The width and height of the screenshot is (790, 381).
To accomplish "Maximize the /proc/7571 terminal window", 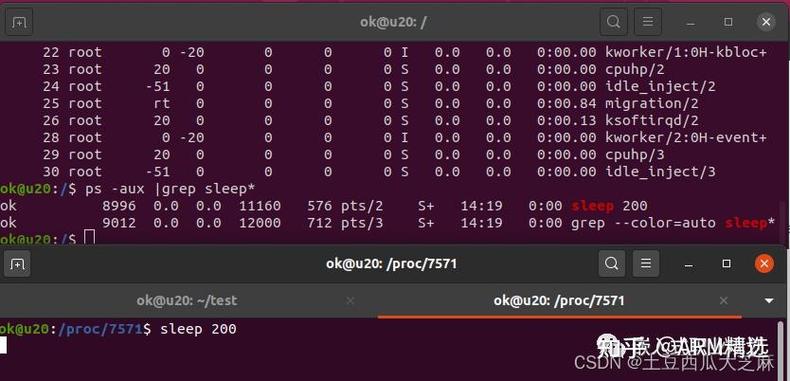I will pos(726,264).
